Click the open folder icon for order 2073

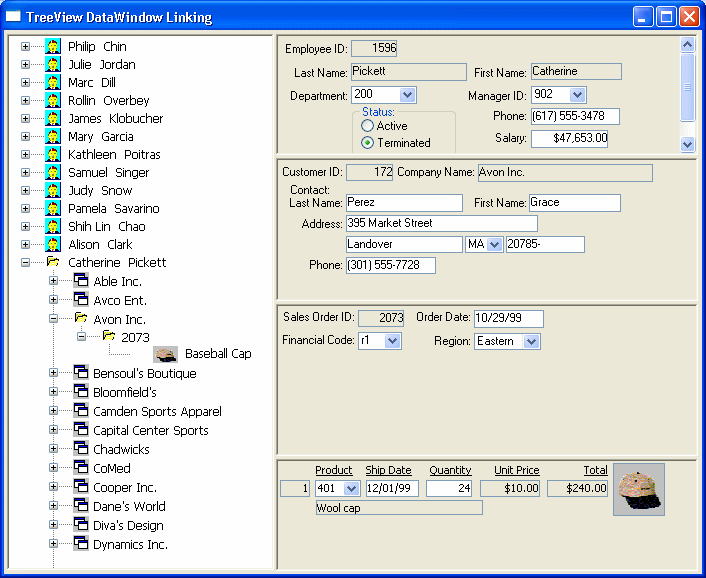coord(108,337)
